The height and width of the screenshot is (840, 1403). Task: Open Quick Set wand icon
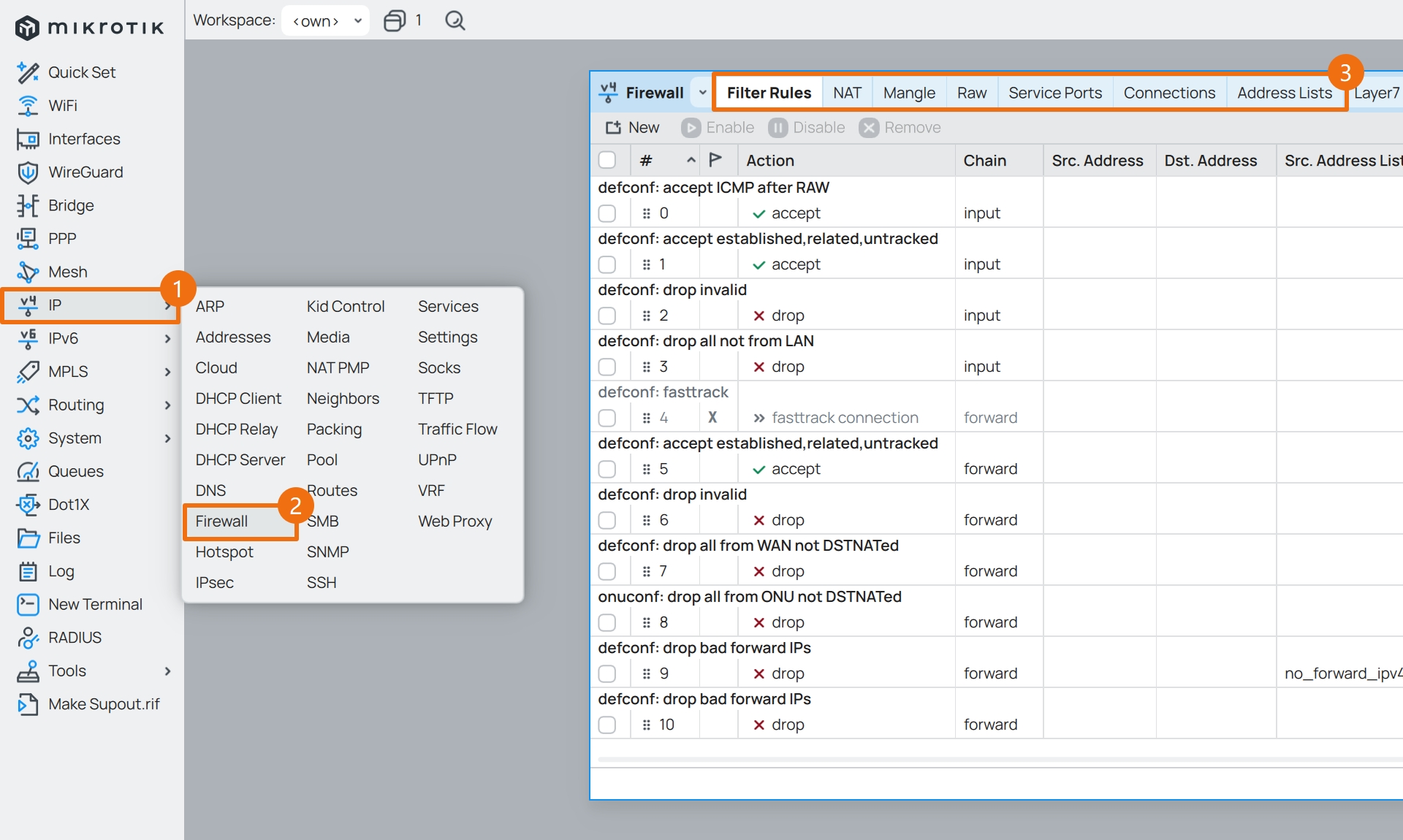point(28,72)
